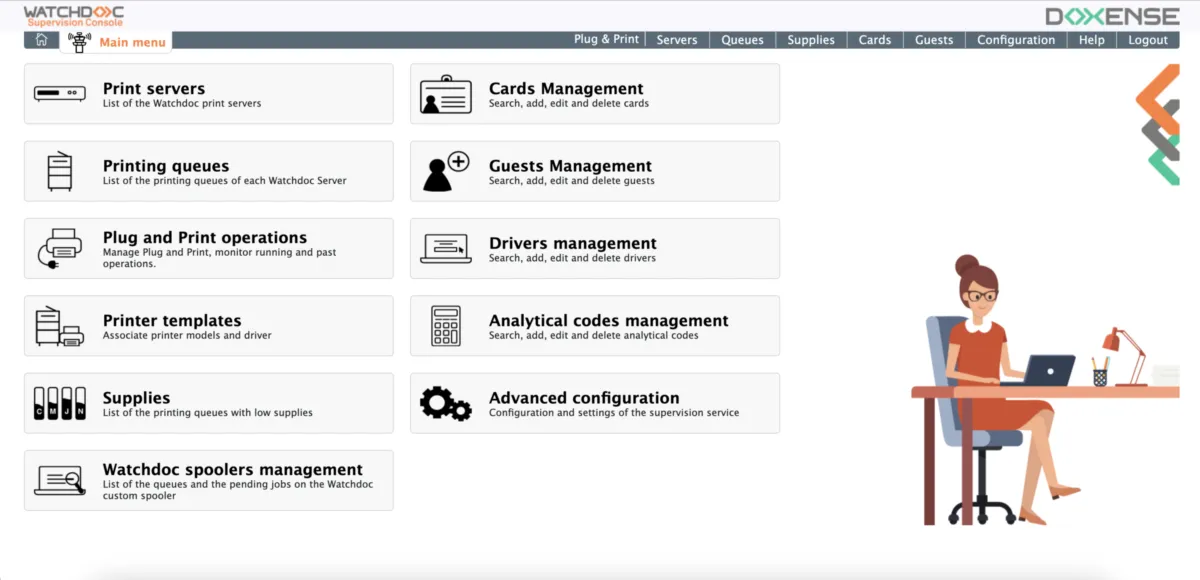Click the Watchdoc spoolers laptop-search icon

(x=60, y=481)
